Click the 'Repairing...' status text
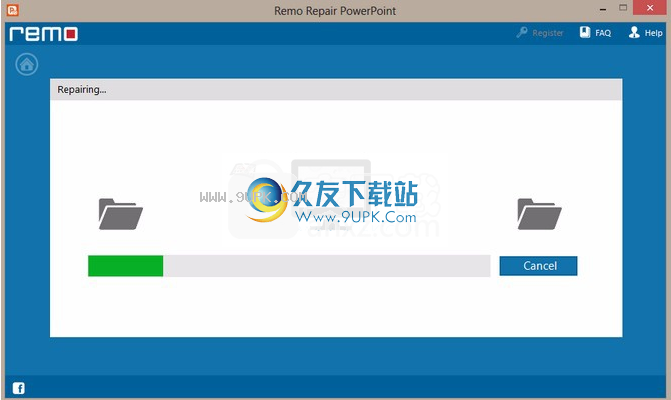The height and width of the screenshot is (400, 671). pyautogui.click(x=82, y=89)
